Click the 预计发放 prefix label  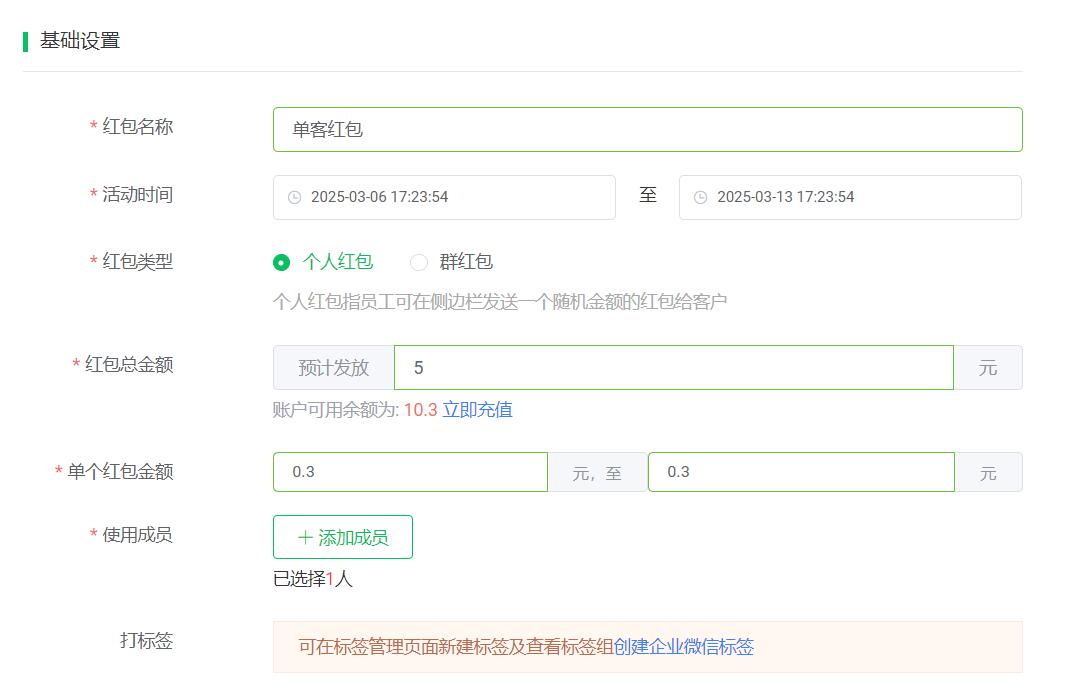point(334,367)
